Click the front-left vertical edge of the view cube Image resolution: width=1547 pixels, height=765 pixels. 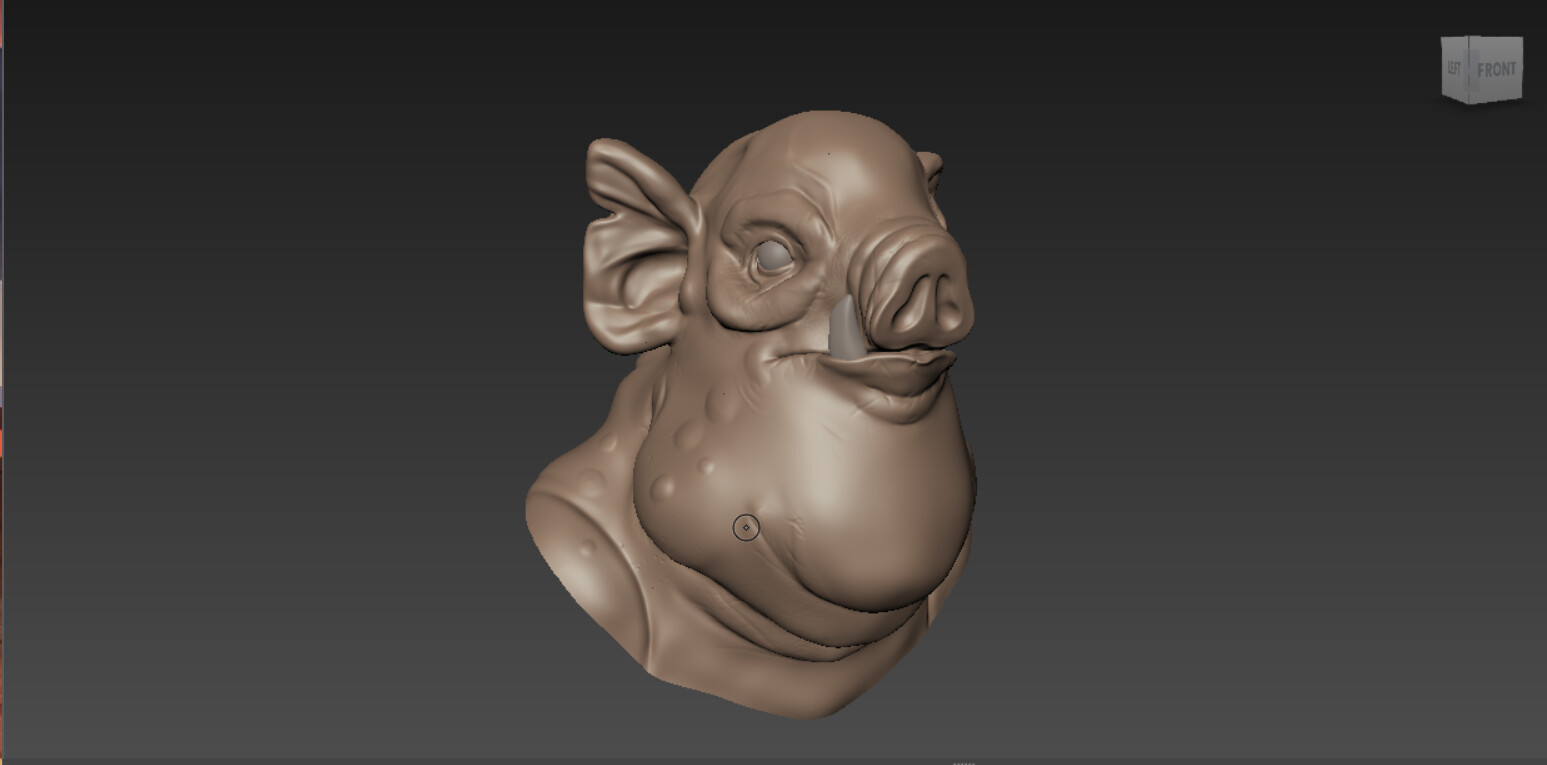(1469, 68)
